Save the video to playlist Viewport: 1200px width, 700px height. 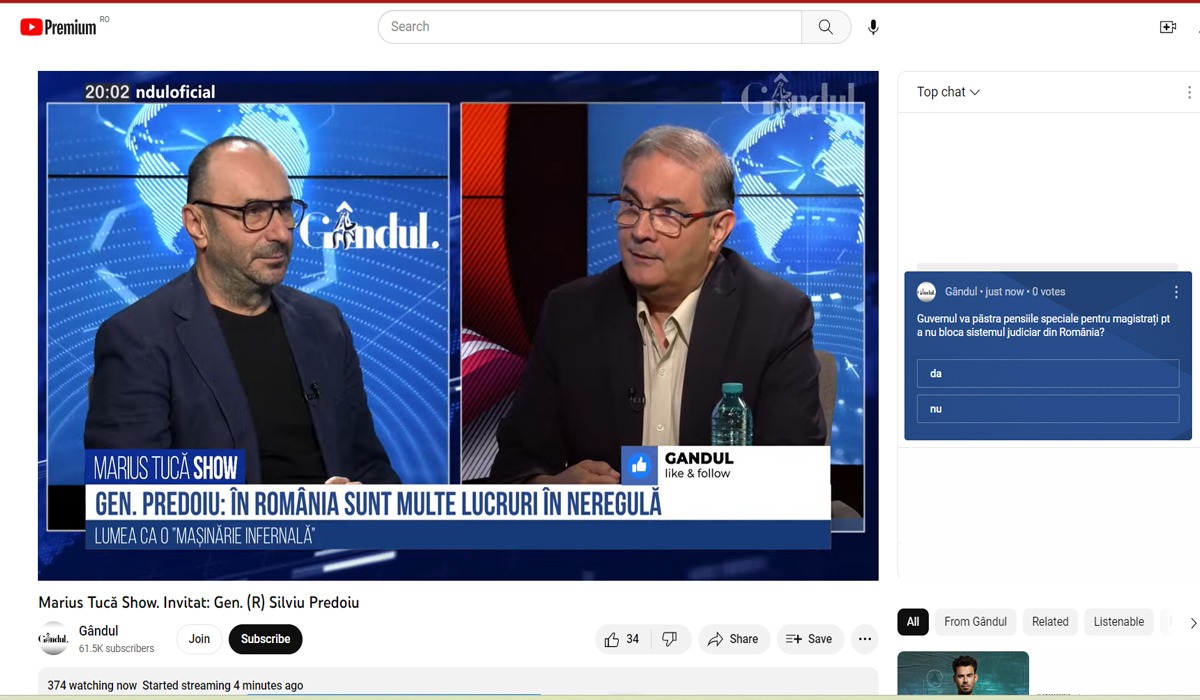point(810,639)
